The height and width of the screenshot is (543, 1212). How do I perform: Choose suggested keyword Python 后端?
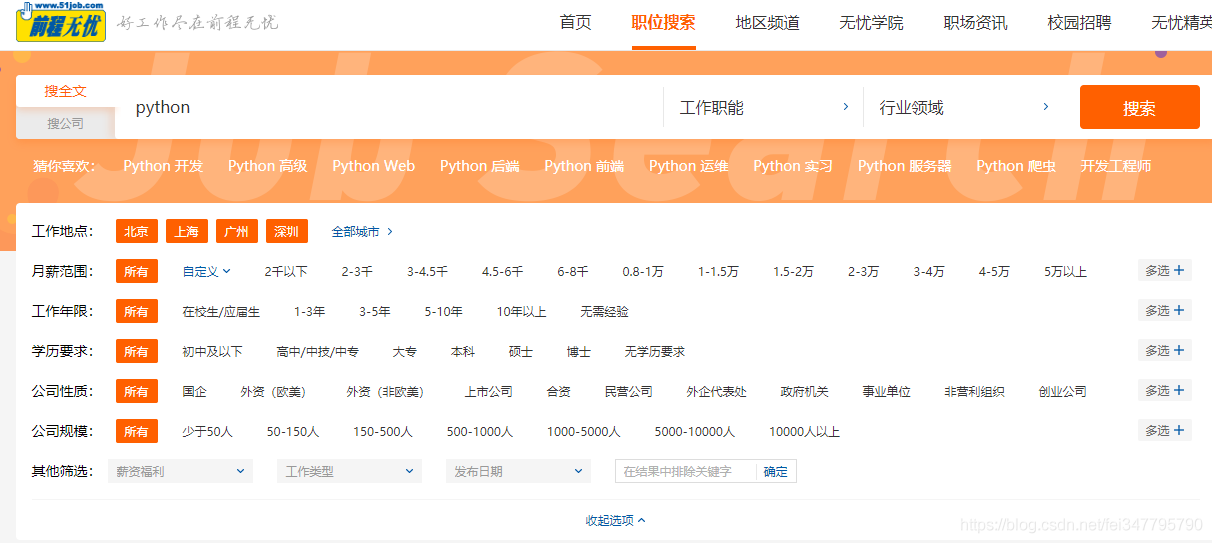(x=479, y=166)
